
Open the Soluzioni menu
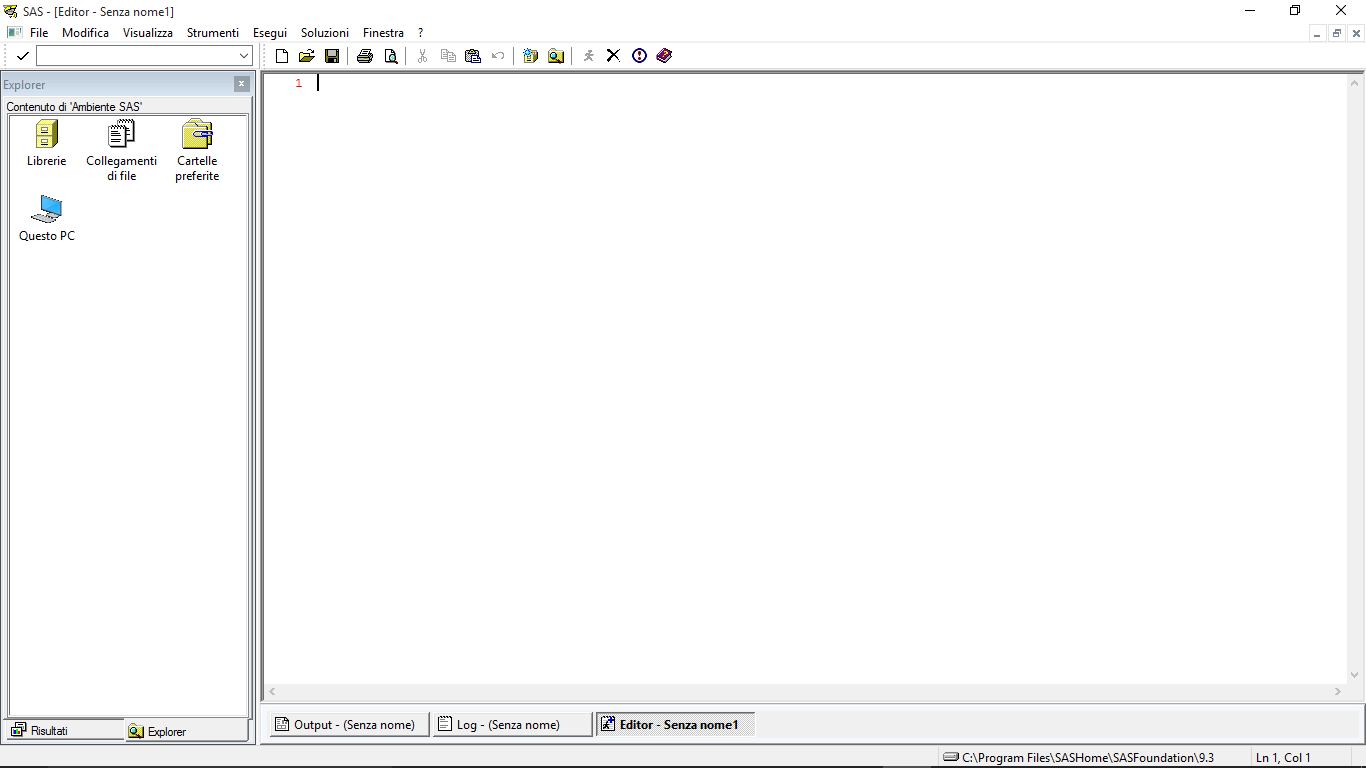tap(324, 32)
